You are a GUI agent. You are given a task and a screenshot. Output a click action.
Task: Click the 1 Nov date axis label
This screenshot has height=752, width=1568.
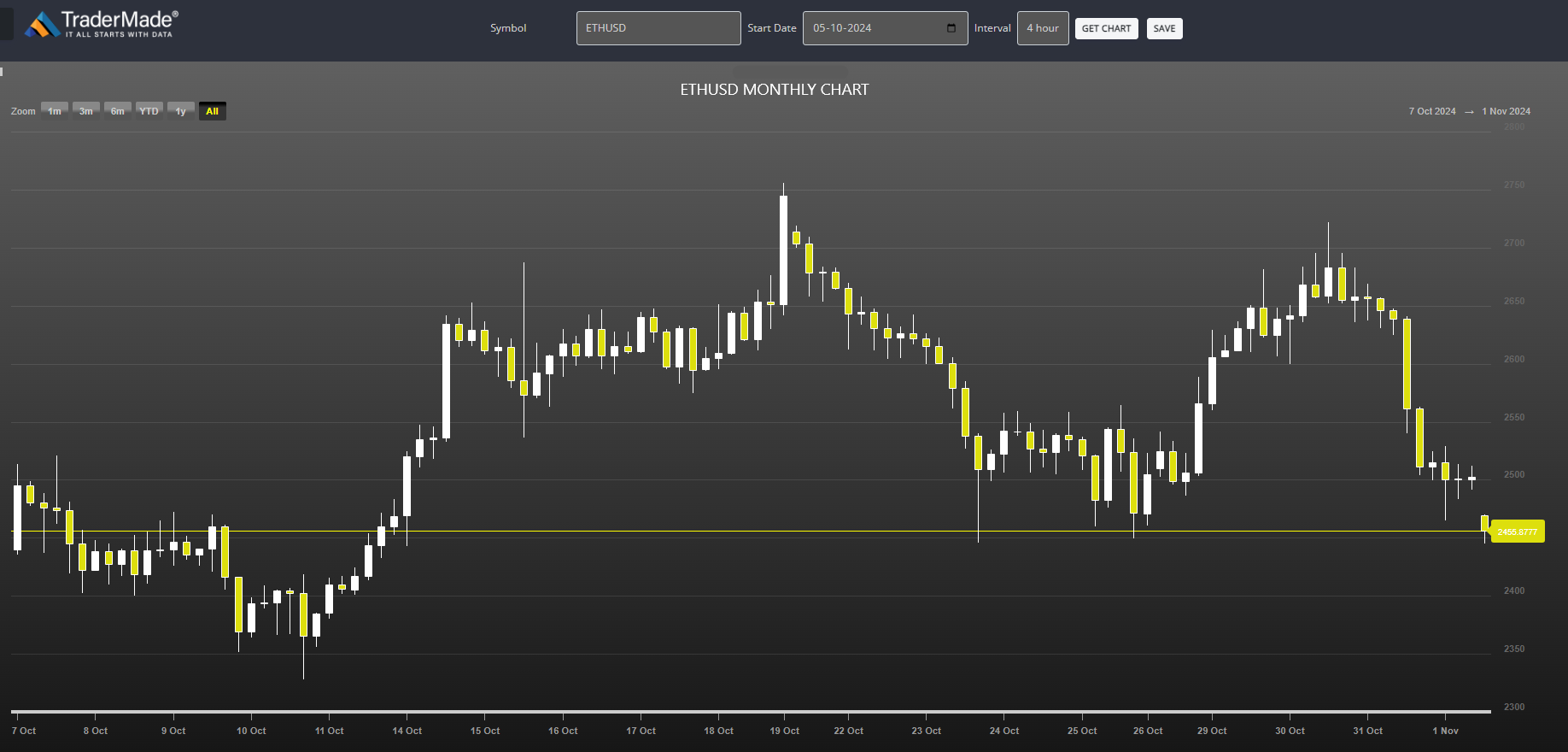coord(1446,731)
